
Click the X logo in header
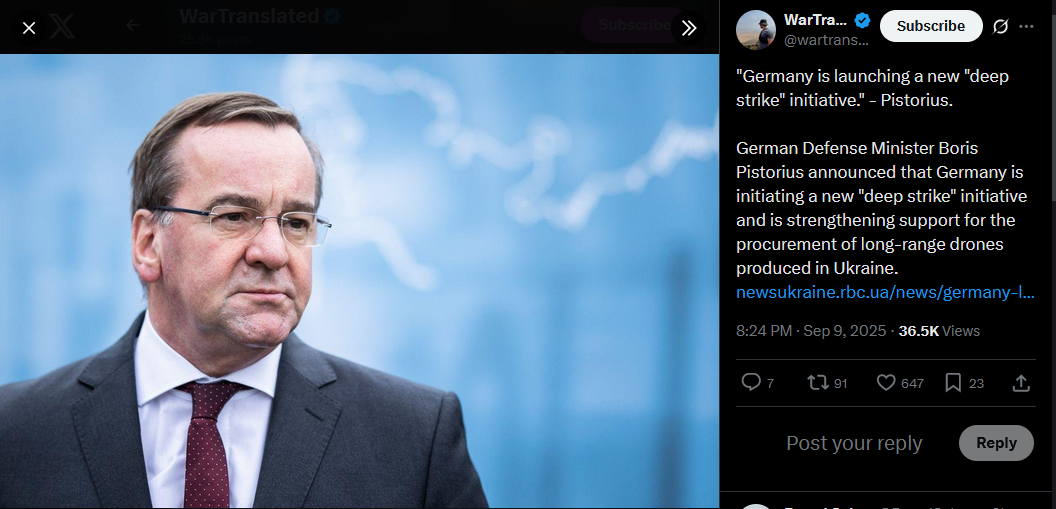[63, 26]
